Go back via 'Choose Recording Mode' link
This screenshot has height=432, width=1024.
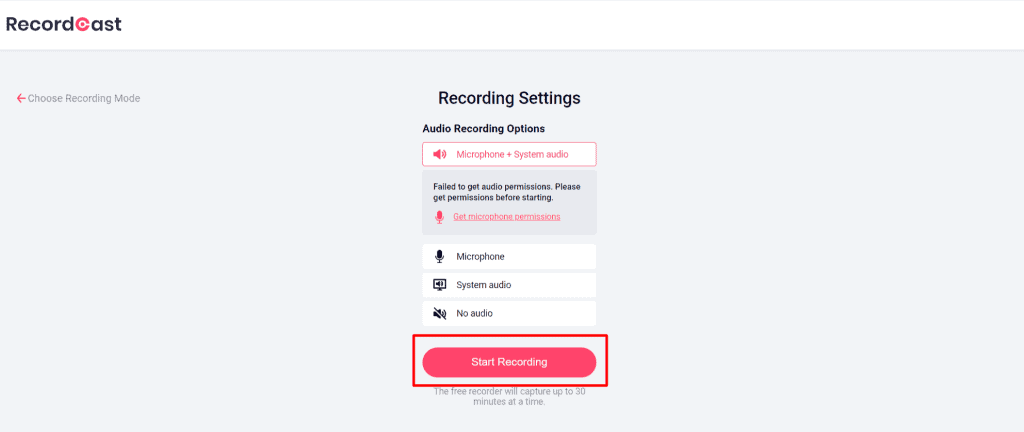point(84,98)
